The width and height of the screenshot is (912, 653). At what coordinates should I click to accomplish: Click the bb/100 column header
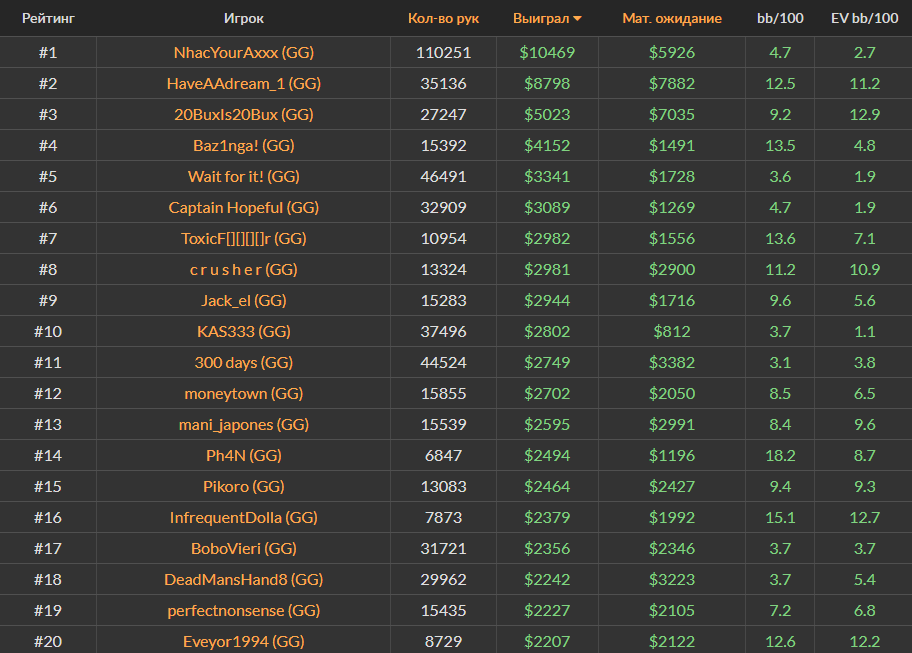pos(779,18)
